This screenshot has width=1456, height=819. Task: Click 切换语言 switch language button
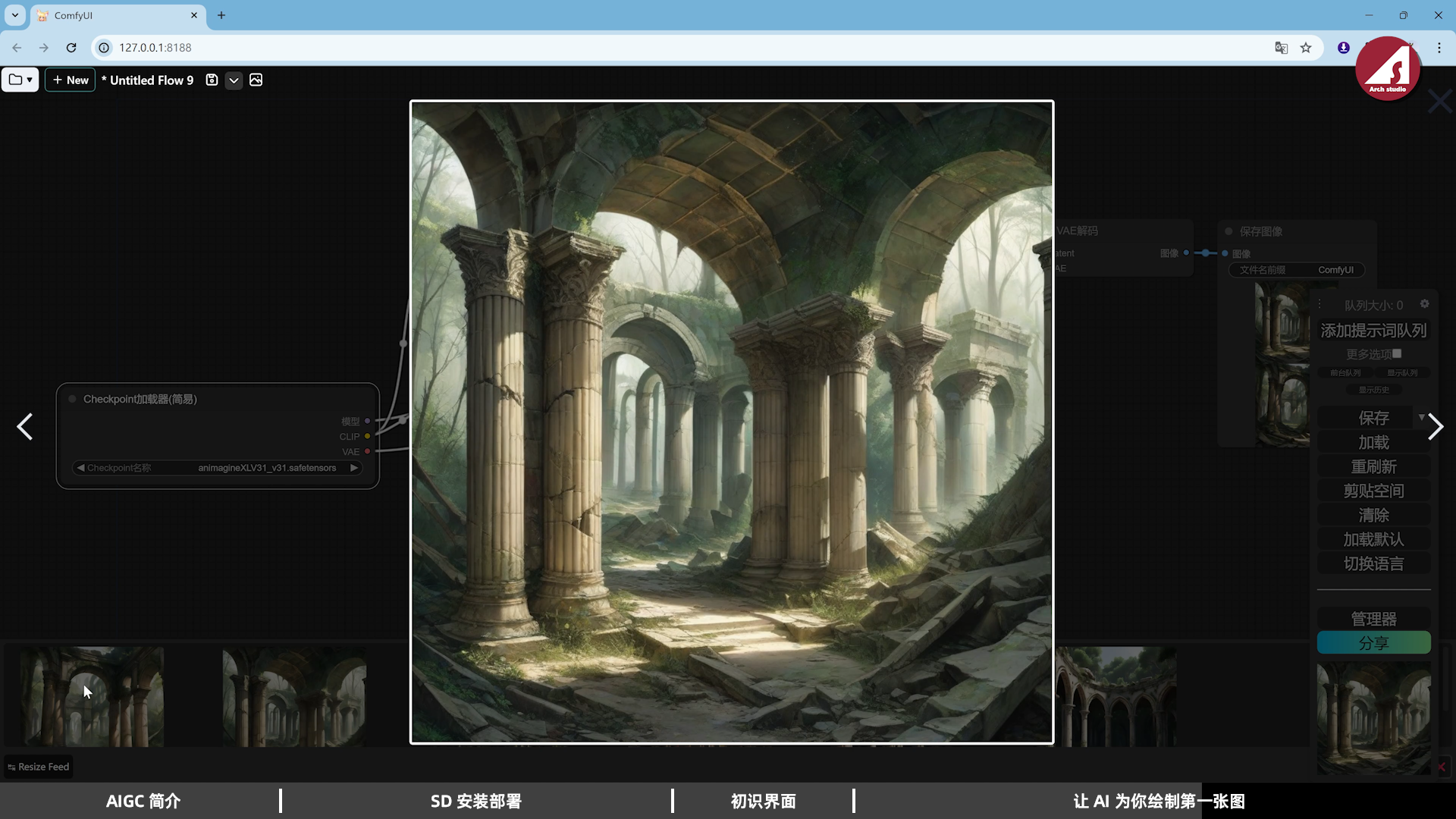(1373, 563)
